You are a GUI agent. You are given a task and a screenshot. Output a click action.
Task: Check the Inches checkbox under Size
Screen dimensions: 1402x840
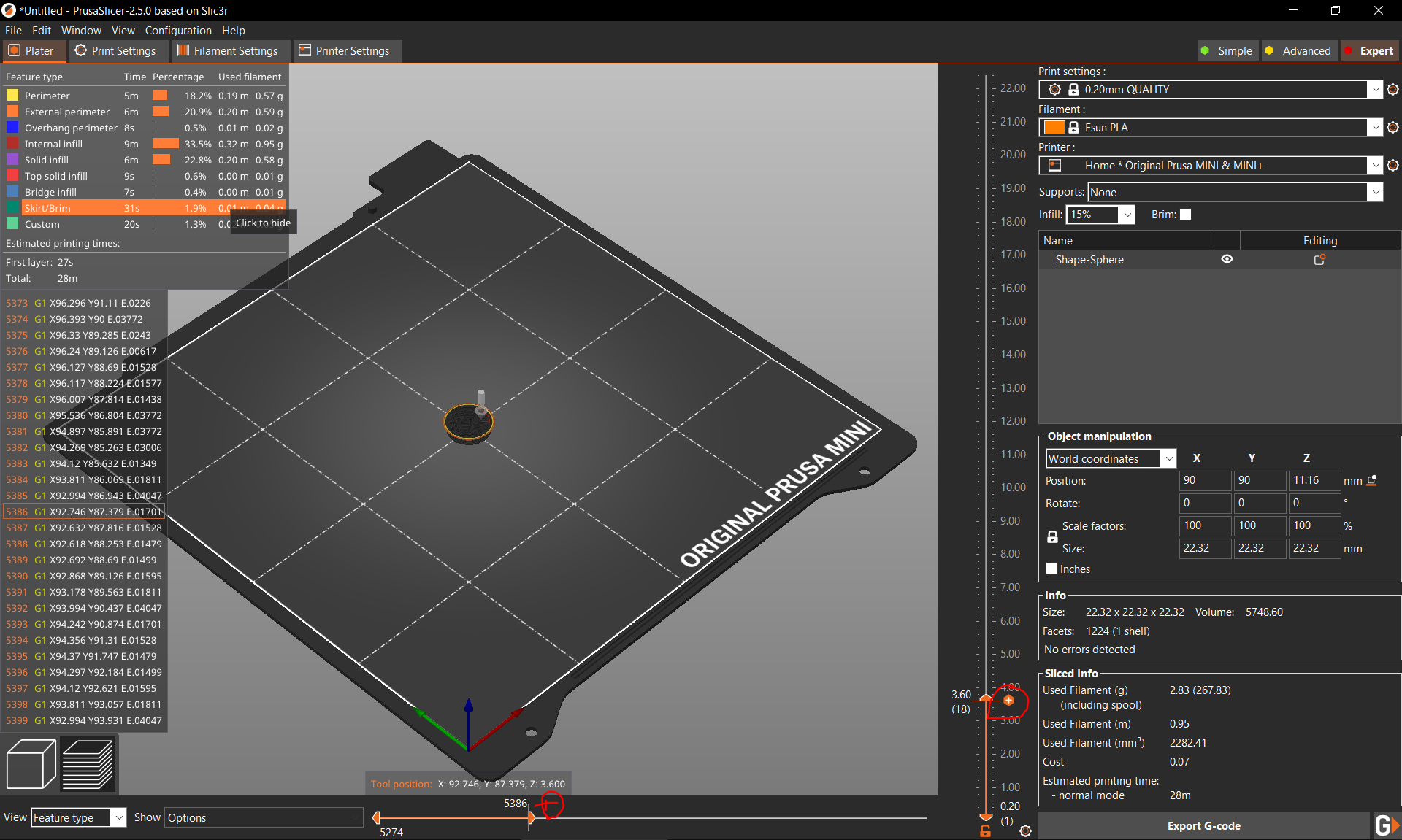pos(1051,568)
